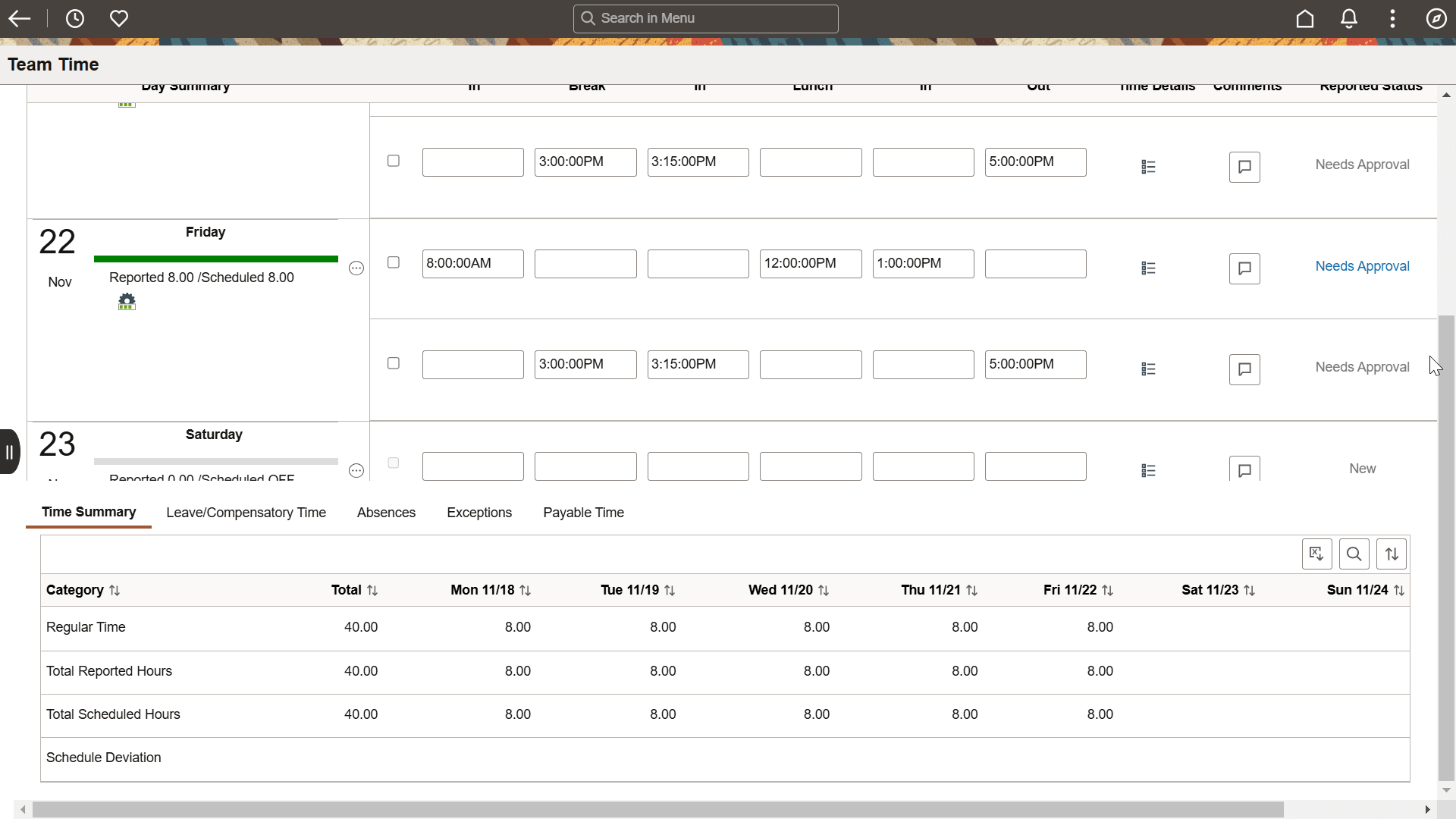Click Friday schedule gear calendar icon
The height and width of the screenshot is (819, 1456).
click(x=127, y=302)
